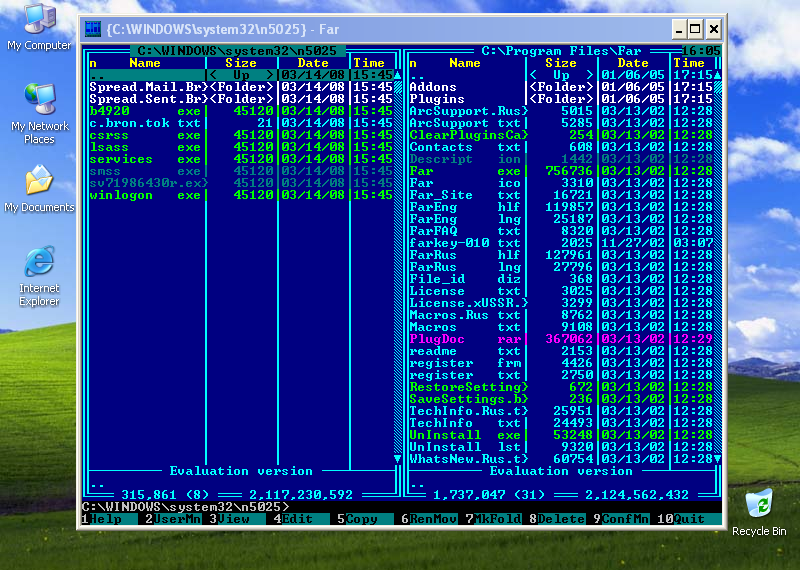Viewport: 800px width, 570px height.
Task: Select sv71986430r.ex file
Action: tap(241, 183)
